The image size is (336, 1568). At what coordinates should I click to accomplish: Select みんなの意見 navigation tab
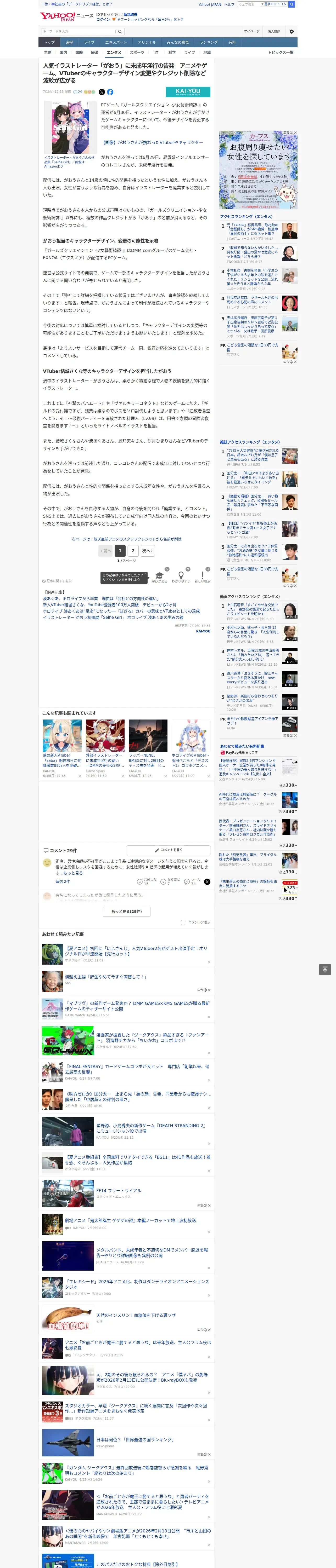178,43
